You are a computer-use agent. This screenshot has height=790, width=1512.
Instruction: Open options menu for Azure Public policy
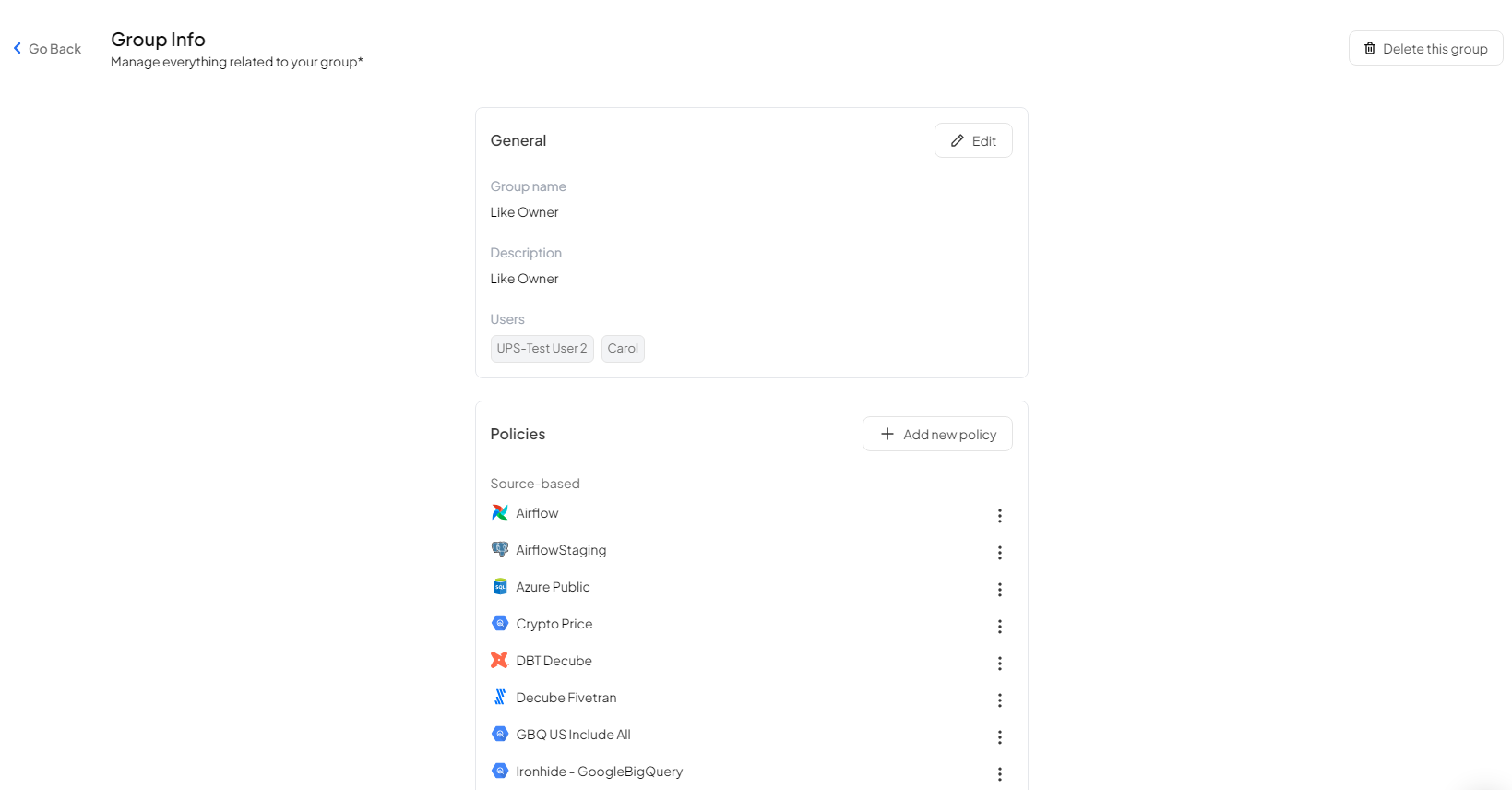[999, 590]
